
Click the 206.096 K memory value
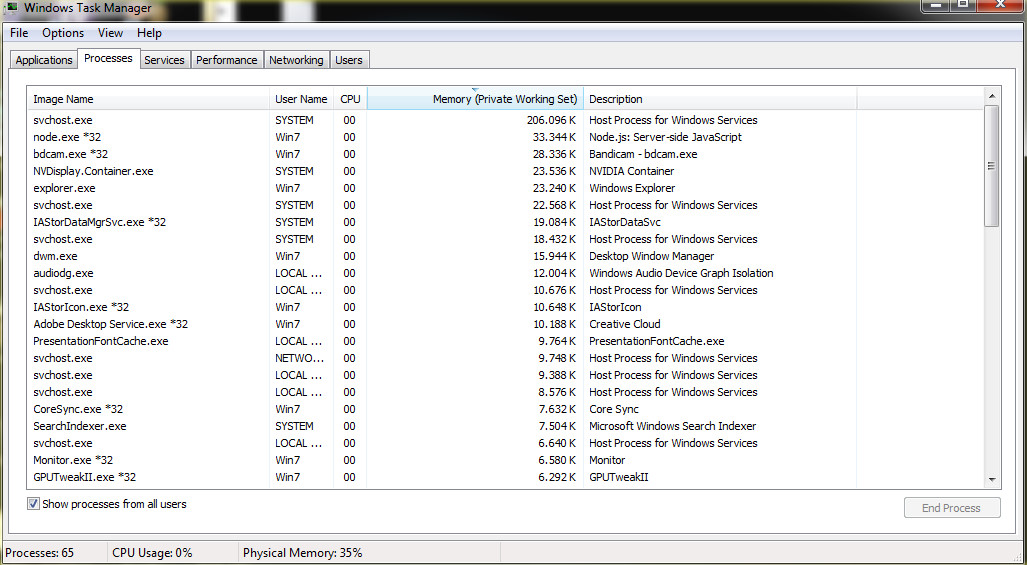coord(551,120)
